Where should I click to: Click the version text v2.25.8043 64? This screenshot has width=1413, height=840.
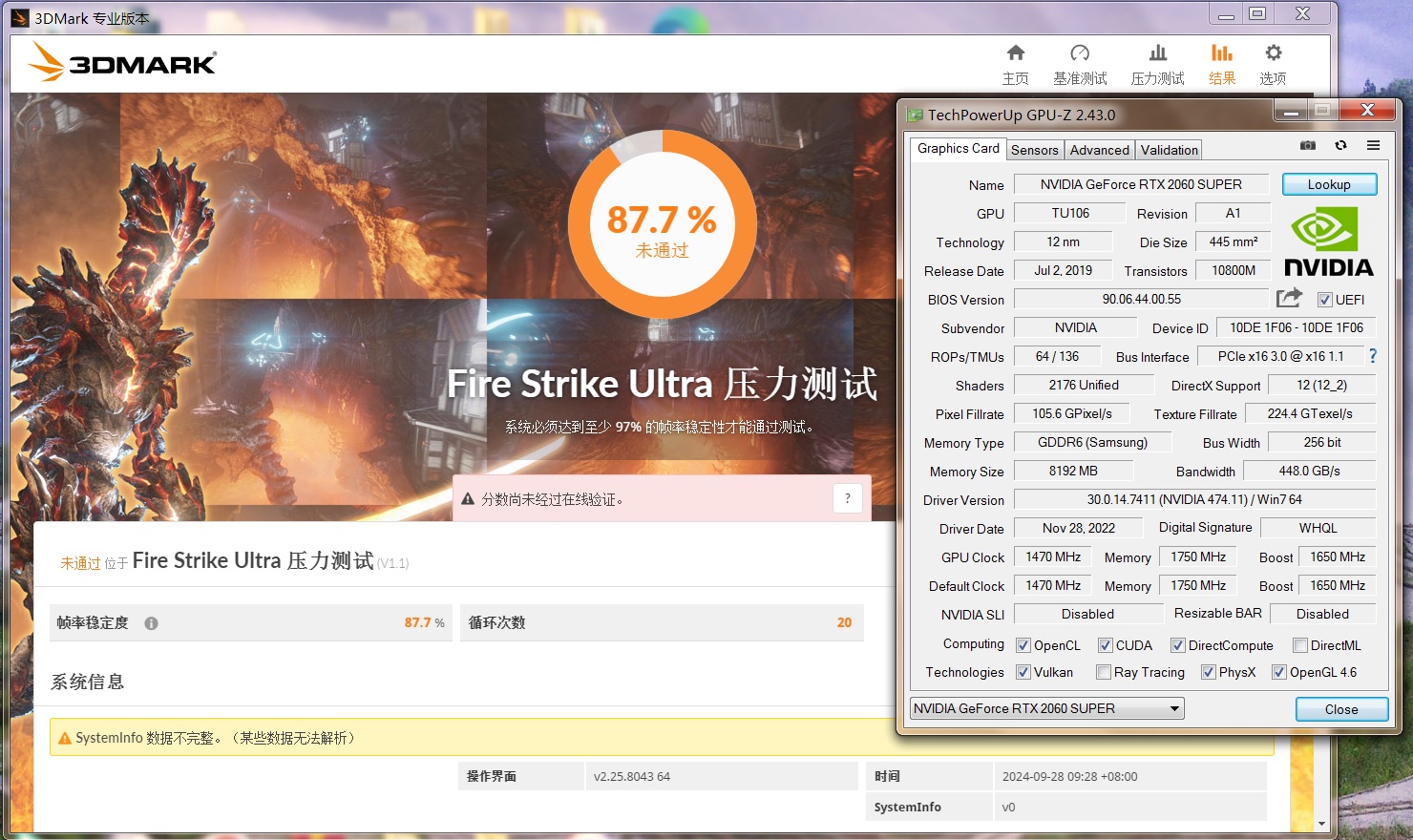click(x=632, y=777)
